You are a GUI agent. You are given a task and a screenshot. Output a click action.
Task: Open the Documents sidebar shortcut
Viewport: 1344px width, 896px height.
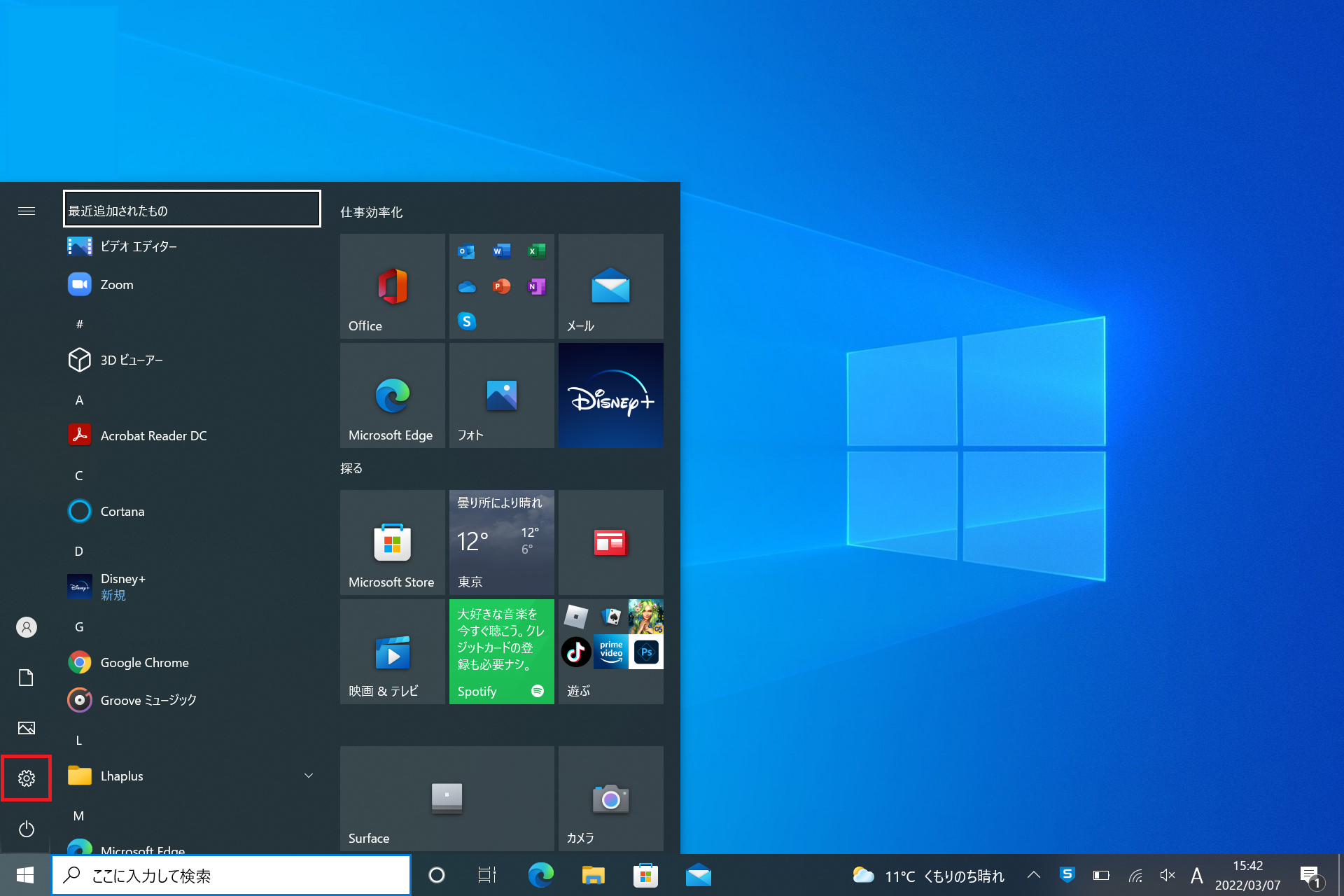(27, 678)
